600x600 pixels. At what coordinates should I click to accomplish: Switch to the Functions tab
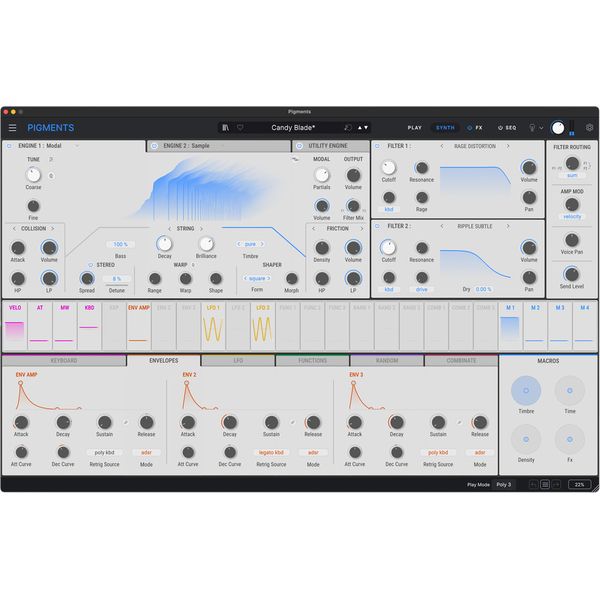pyautogui.click(x=312, y=360)
